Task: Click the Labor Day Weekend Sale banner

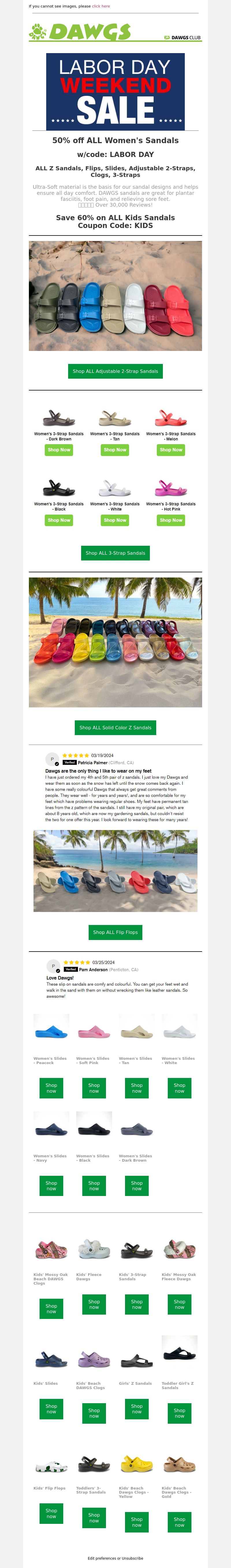Action: (x=115, y=91)
